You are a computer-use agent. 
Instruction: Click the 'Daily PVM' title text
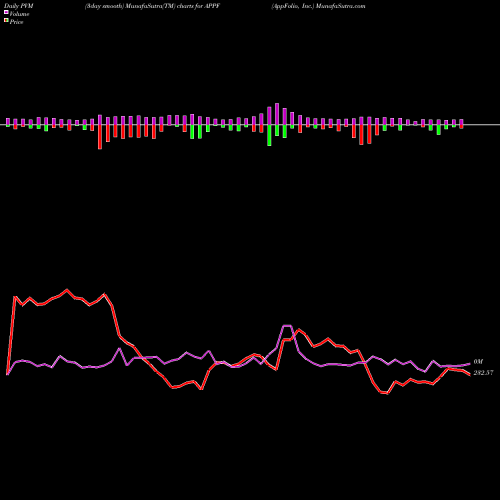[x=19, y=6]
